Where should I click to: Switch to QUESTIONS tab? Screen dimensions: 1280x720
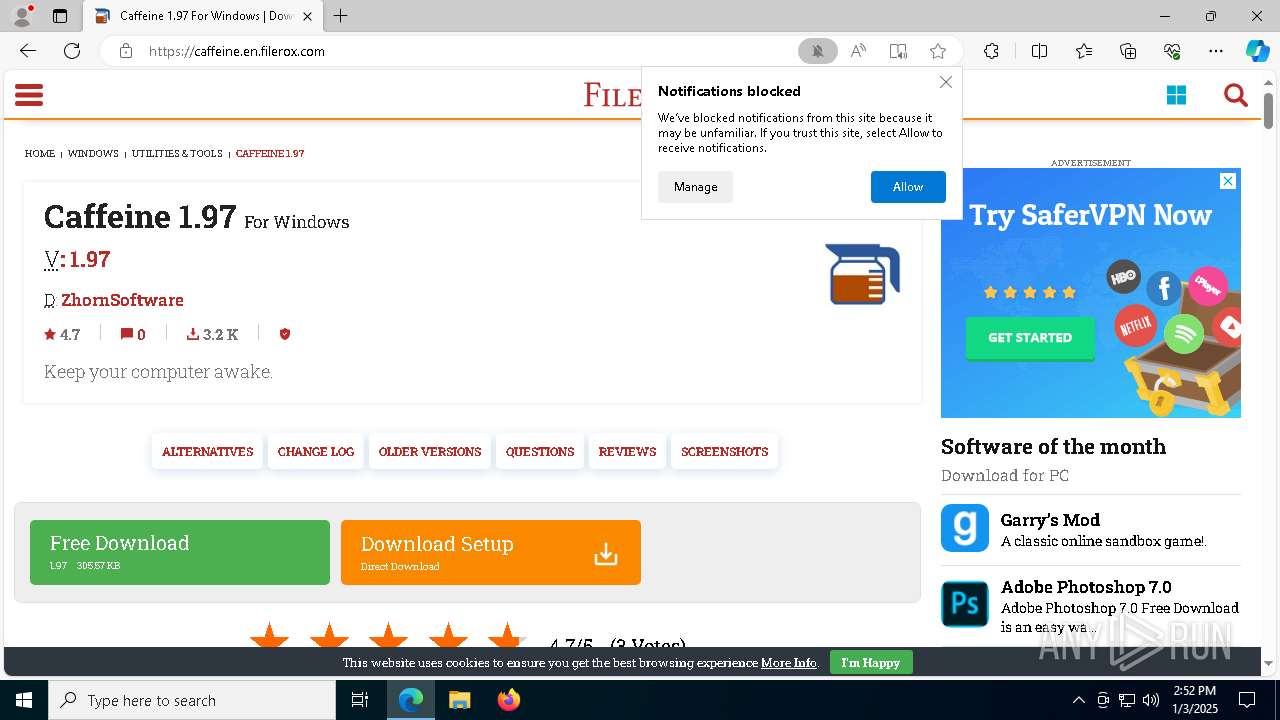540,452
